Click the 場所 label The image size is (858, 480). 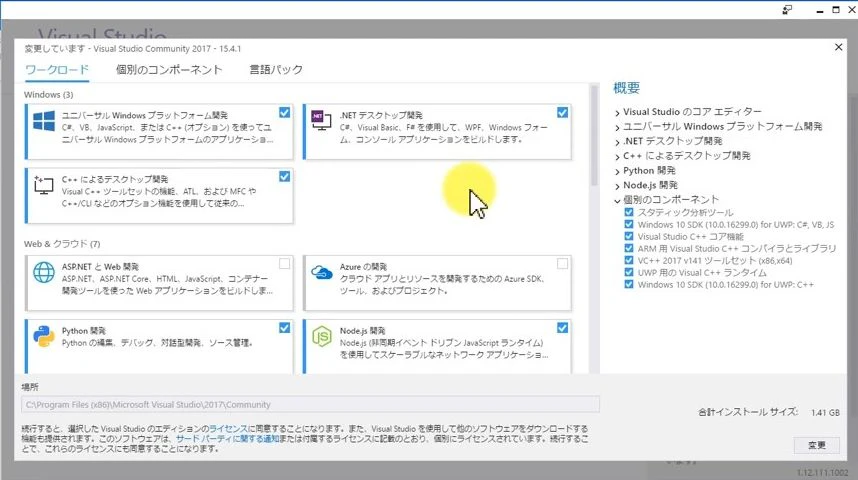(30, 387)
